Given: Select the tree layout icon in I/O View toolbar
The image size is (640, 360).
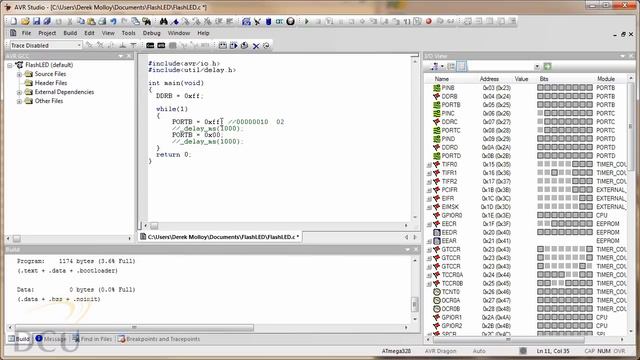Looking at the screenshot, I should [451, 67].
